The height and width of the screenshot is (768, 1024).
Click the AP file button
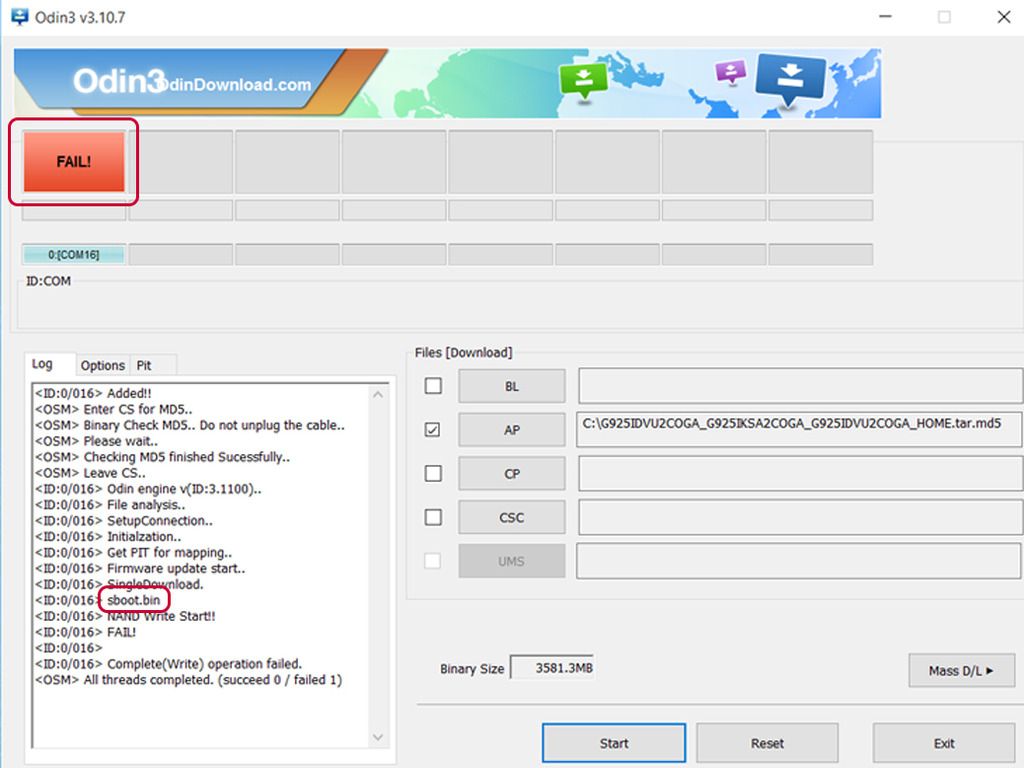512,430
